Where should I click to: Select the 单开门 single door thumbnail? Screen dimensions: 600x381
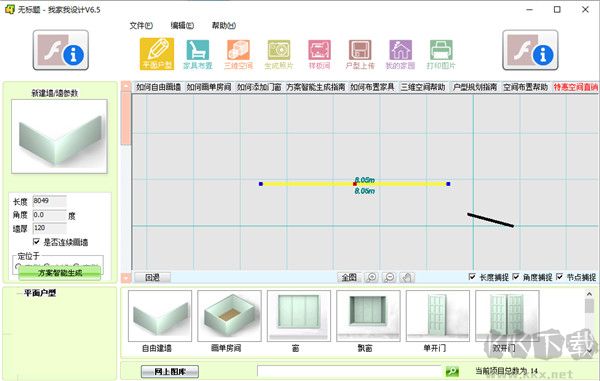pos(438,316)
